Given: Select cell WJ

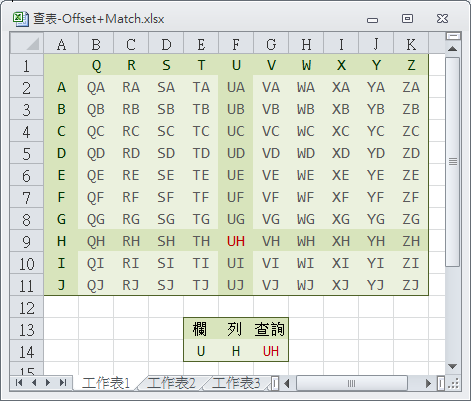Looking at the screenshot, I should (306, 285).
